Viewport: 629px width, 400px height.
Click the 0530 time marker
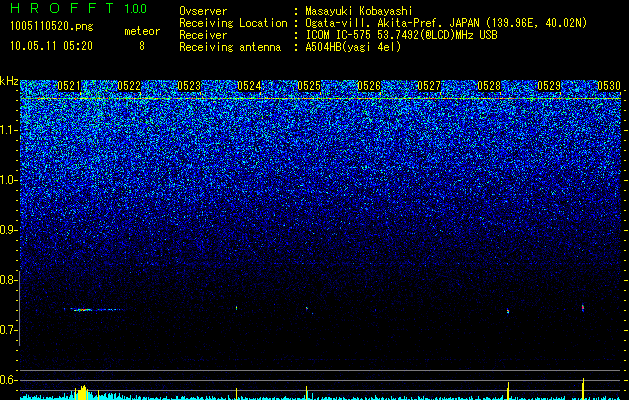[609, 86]
